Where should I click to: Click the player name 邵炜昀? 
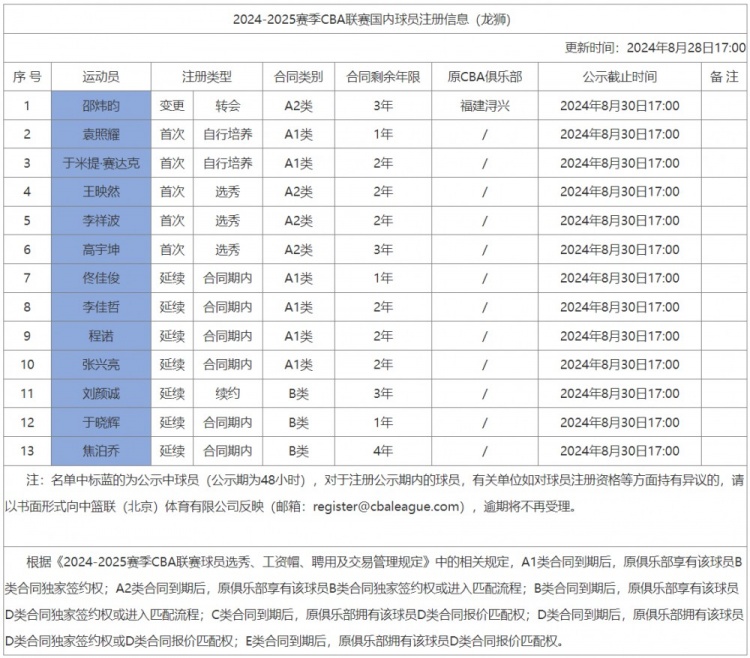101,105
